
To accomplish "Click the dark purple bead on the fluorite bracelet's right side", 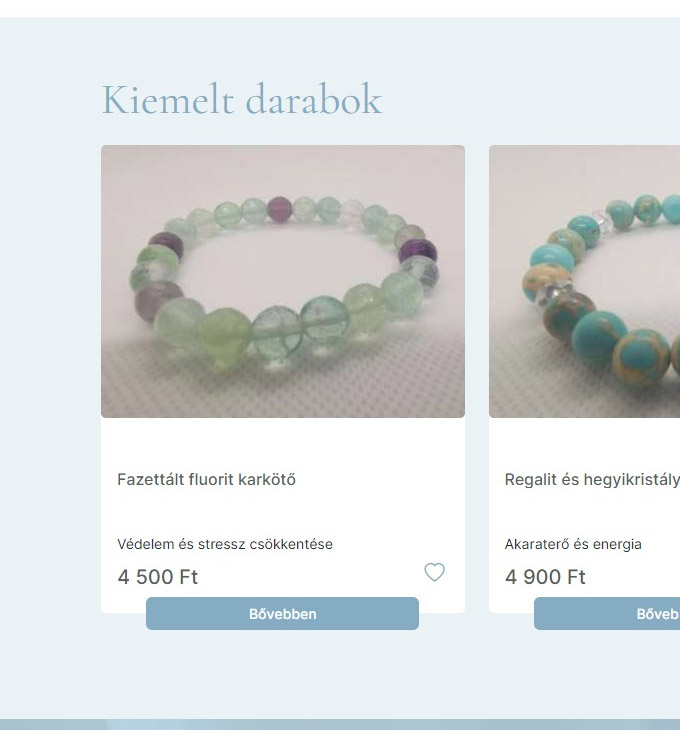I will pyautogui.click(x=417, y=252).
